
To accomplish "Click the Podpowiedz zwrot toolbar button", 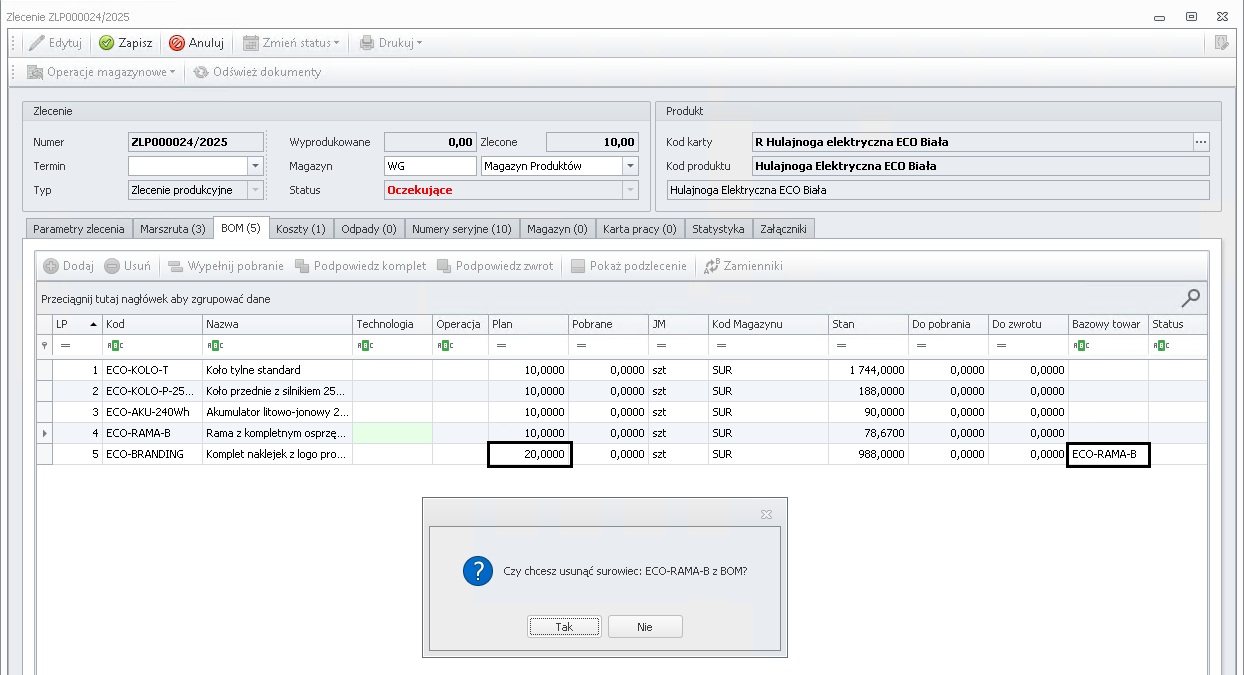I will coord(495,266).
